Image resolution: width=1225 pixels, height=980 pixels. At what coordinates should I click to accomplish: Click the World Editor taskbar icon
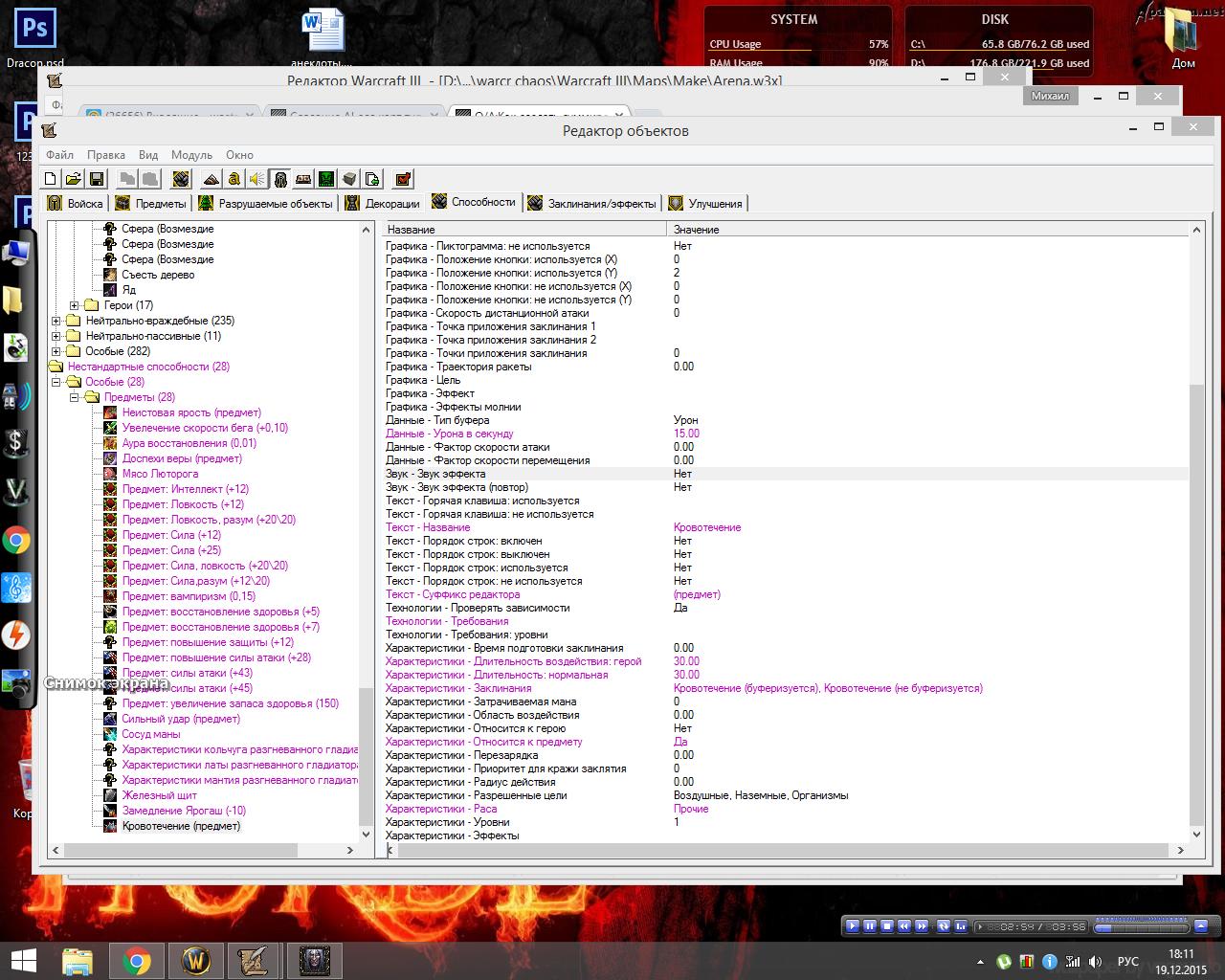point(254,960)
